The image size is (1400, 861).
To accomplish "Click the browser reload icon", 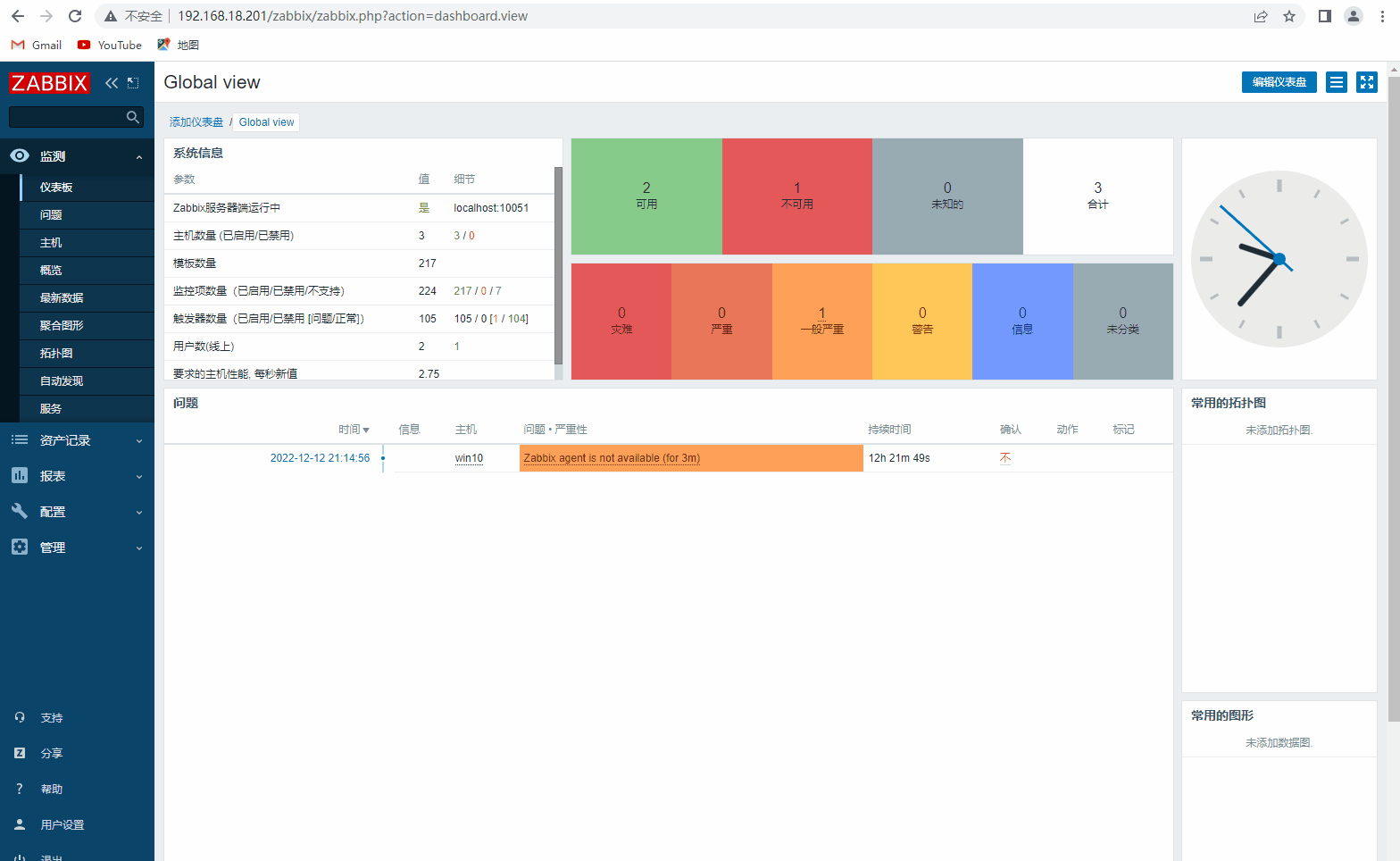I will click(75, 16).
